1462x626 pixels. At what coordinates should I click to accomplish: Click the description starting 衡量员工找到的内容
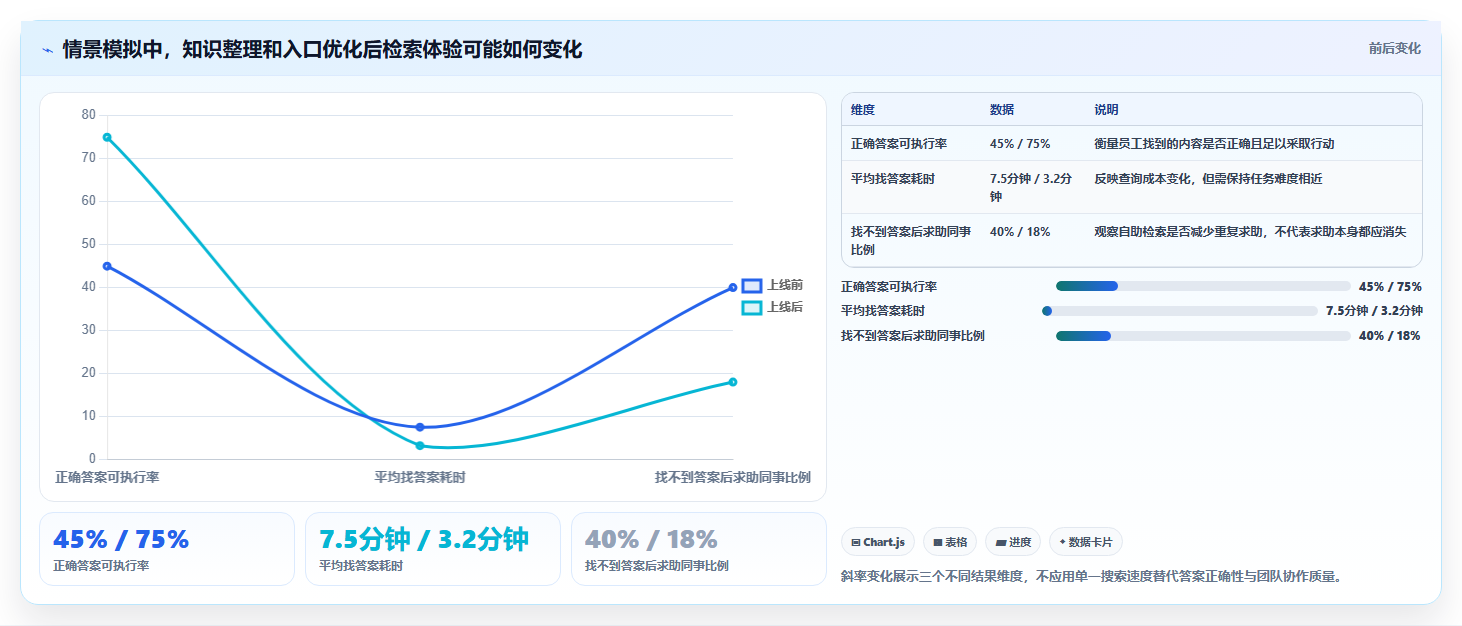(1214, 144)
